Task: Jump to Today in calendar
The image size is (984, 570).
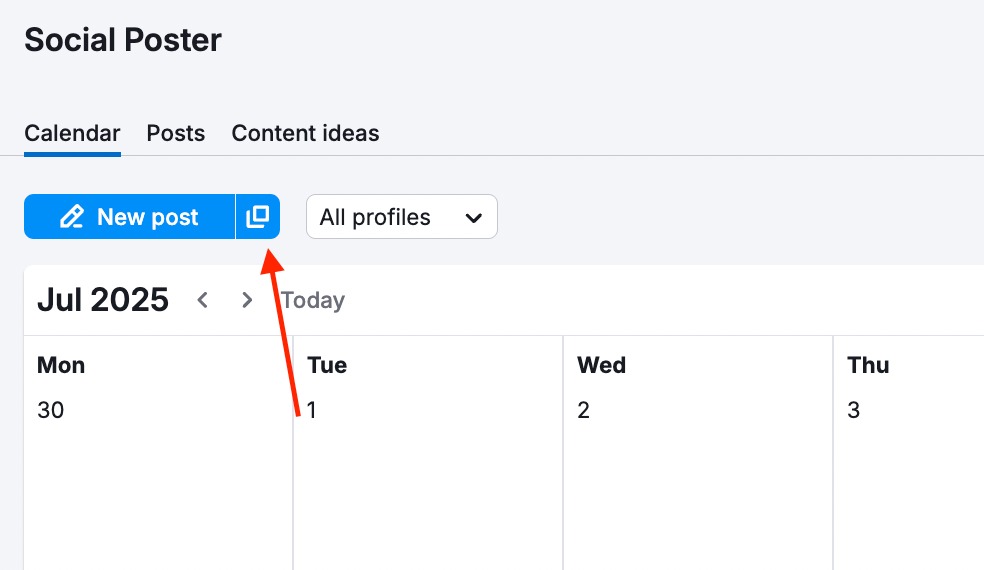Action: [313, 300]
